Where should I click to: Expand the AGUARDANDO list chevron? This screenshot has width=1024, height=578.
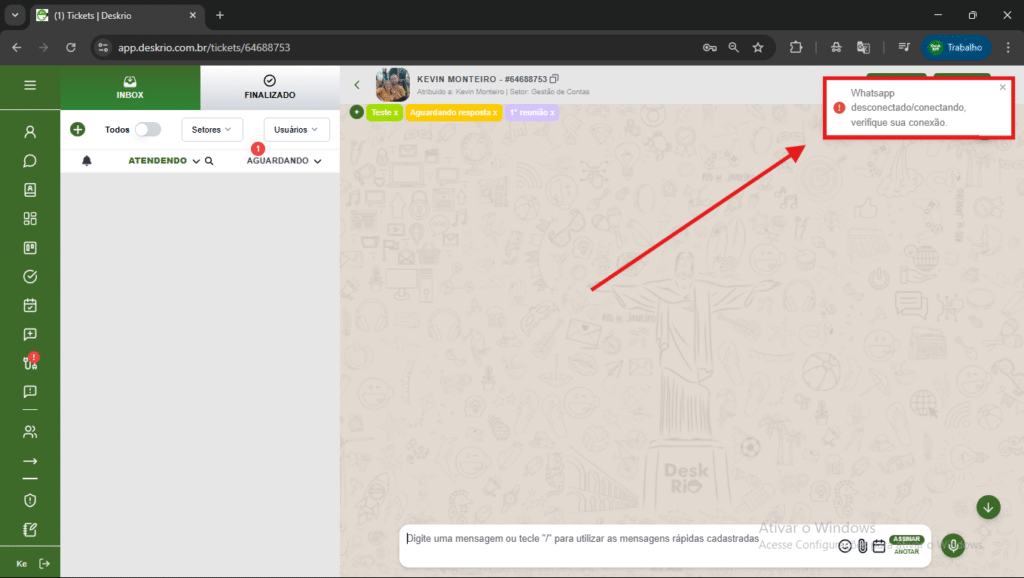(317, 161)
